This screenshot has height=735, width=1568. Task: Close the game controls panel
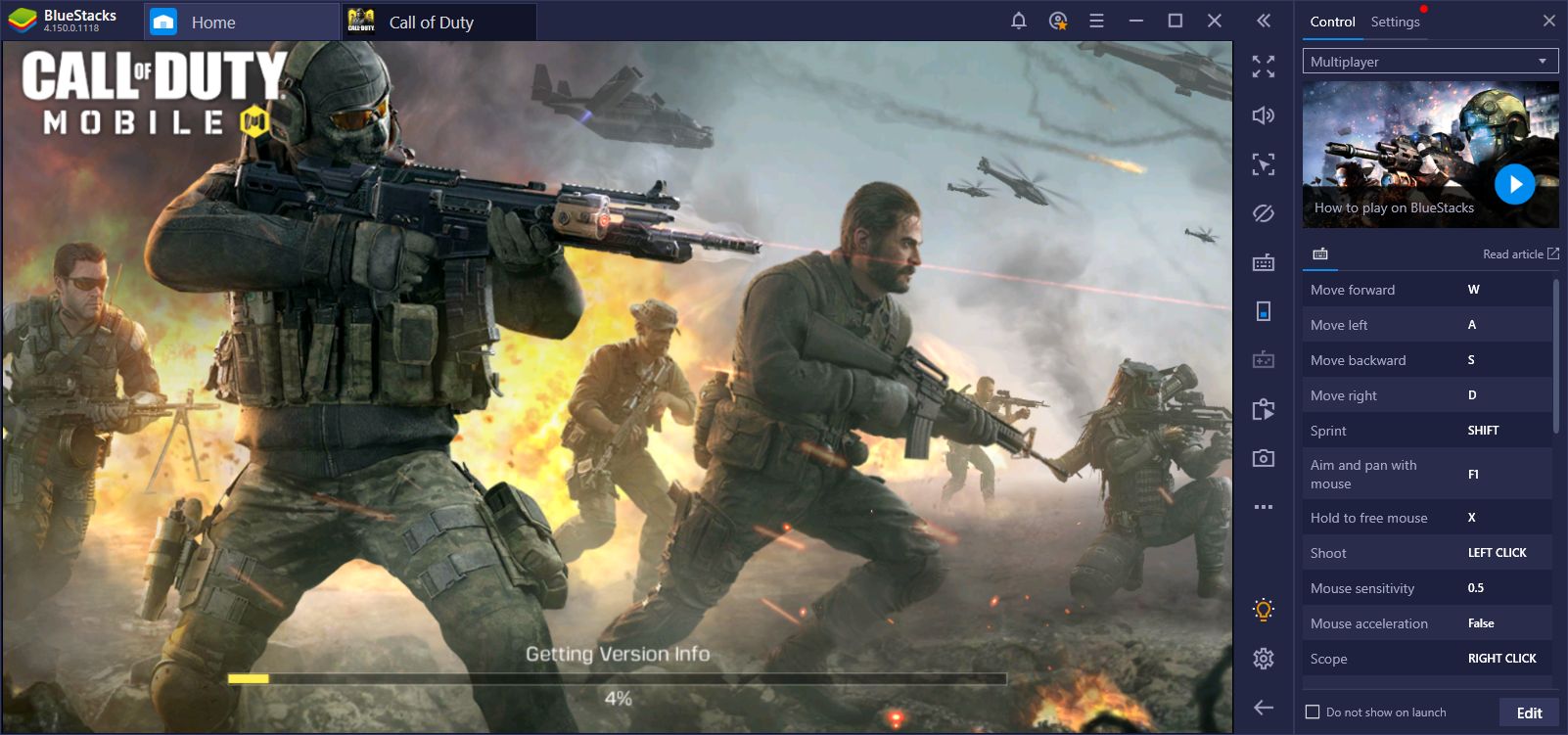click(x=1549, y=21)
